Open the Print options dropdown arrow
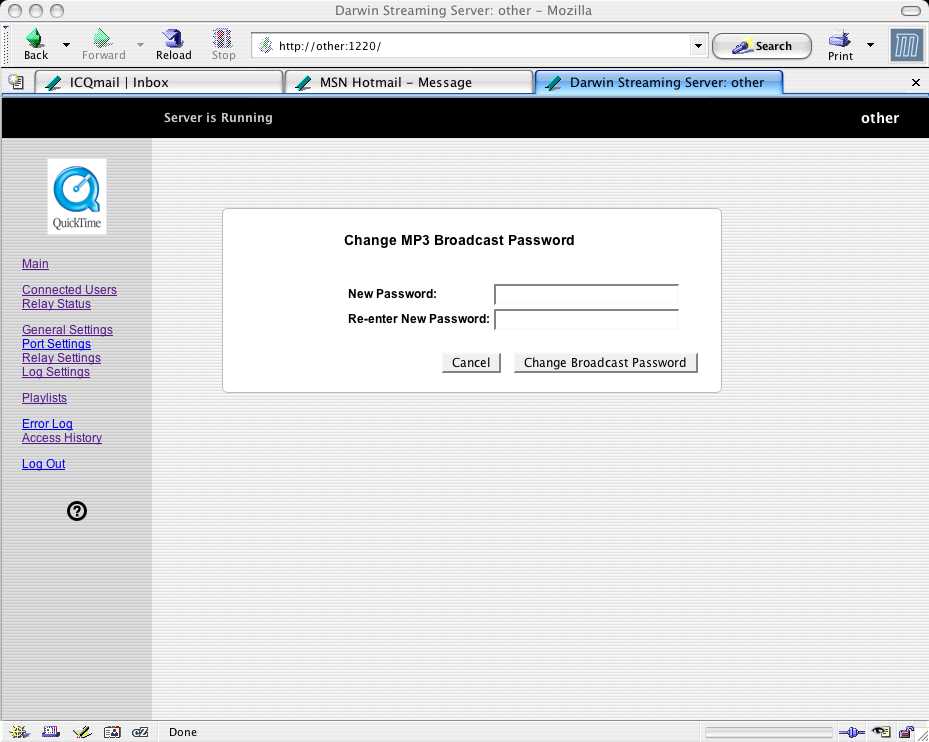929x742 pixels. (x=870, y=45)
